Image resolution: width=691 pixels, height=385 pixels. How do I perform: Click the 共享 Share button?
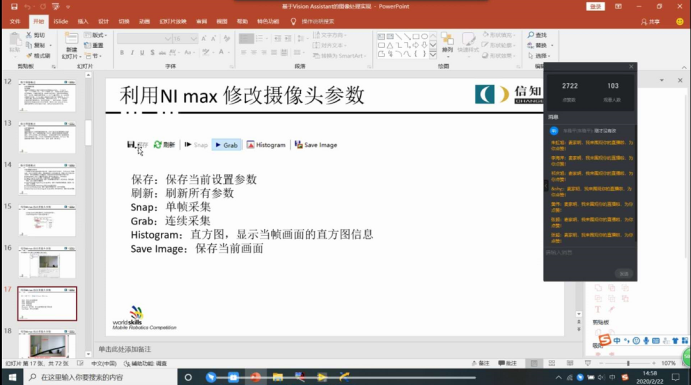click(x=650, y=21)
